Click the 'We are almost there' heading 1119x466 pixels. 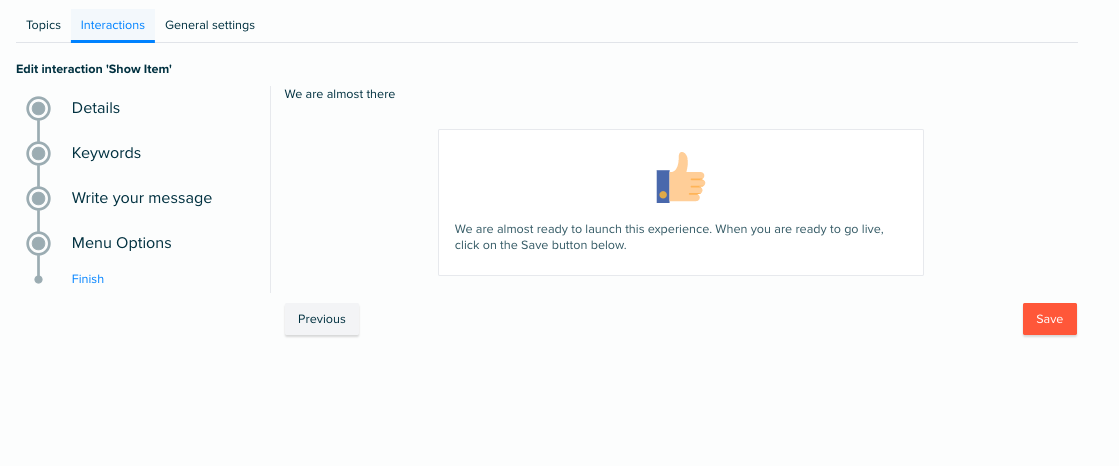pos(340,94)
